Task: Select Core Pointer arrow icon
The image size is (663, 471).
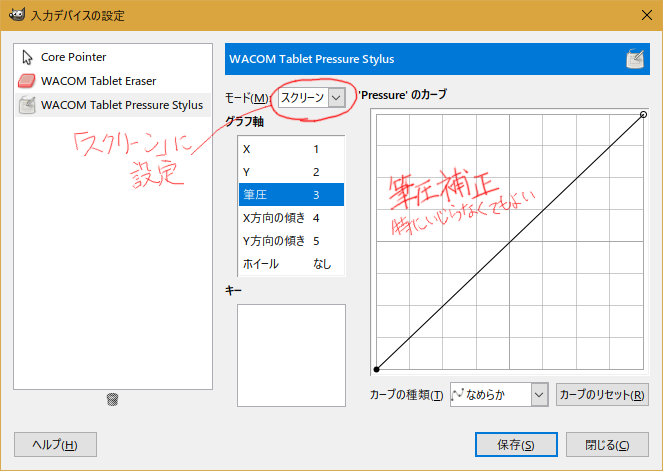Action: [x=27, y=57]
